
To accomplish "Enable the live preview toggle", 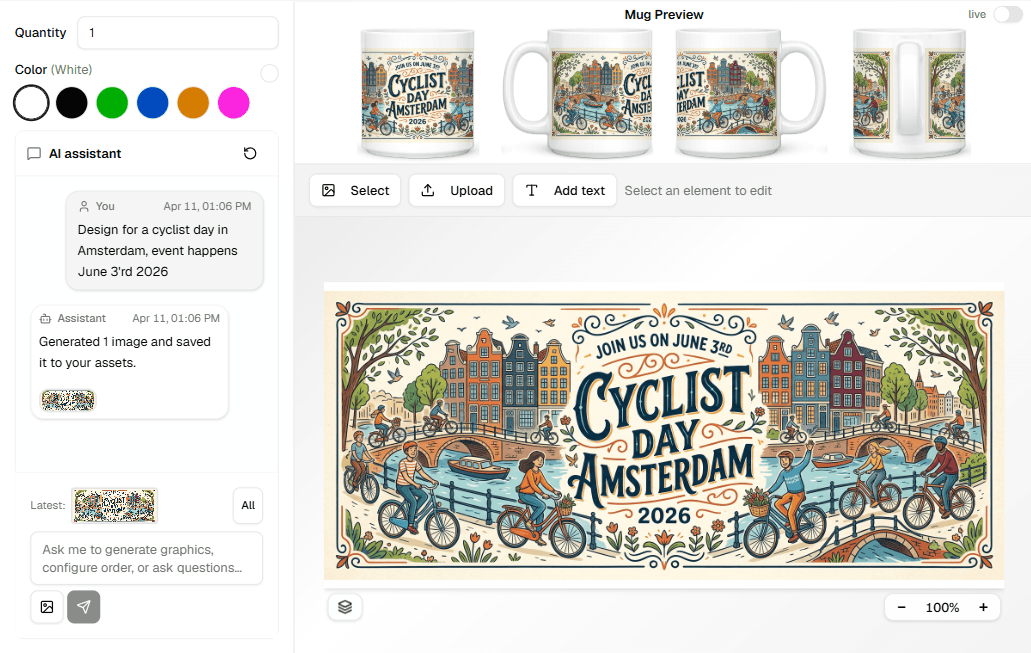I will coord(1007,15).
